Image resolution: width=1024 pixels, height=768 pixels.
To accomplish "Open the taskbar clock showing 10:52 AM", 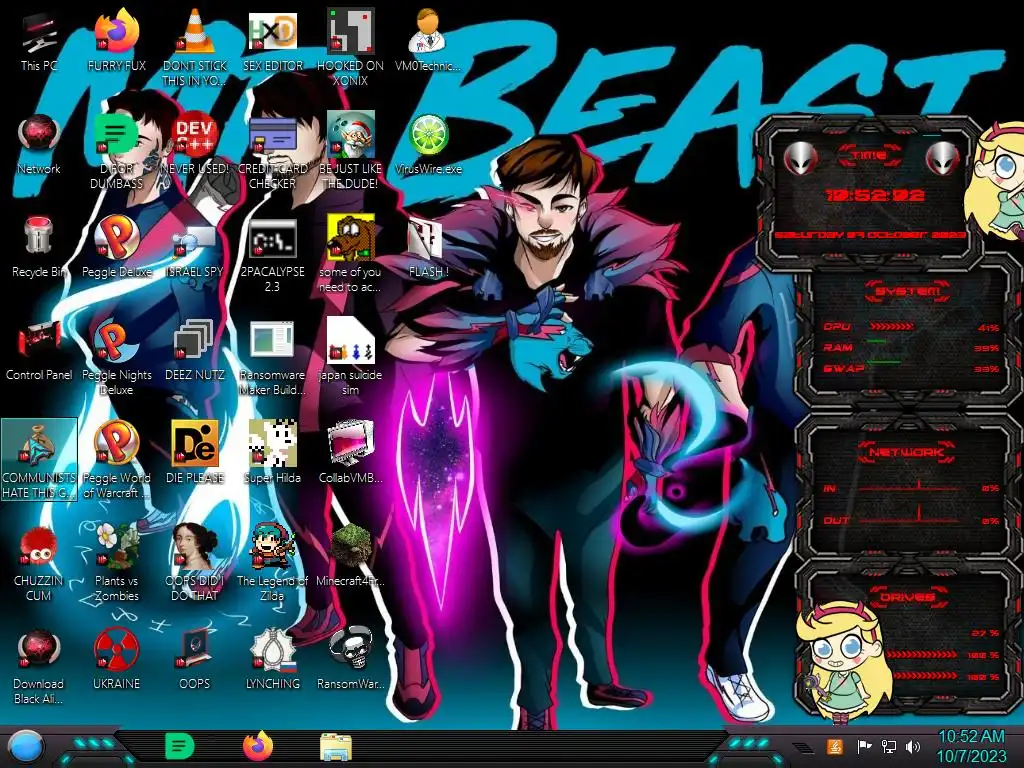I will [x=972, y=746].
